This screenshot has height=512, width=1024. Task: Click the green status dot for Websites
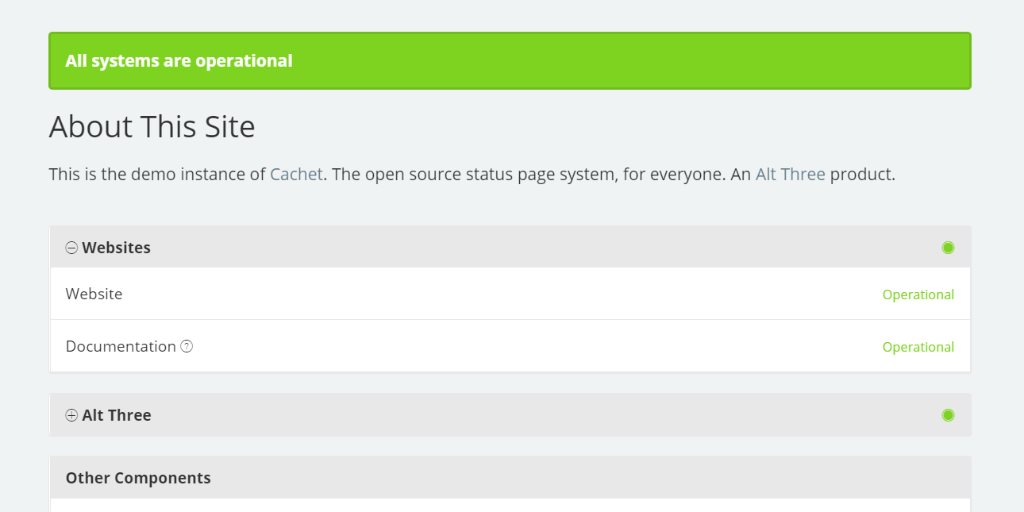point(948,248)
